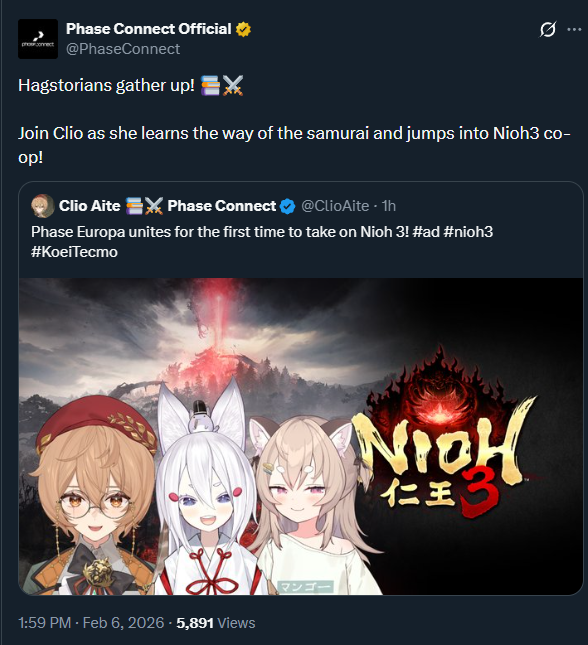Click the 1:59 PM Feb 6, 2026 timestamp
Image resolution: width=588 pixels, height=645 pixels.
click(x=91, y=623)
